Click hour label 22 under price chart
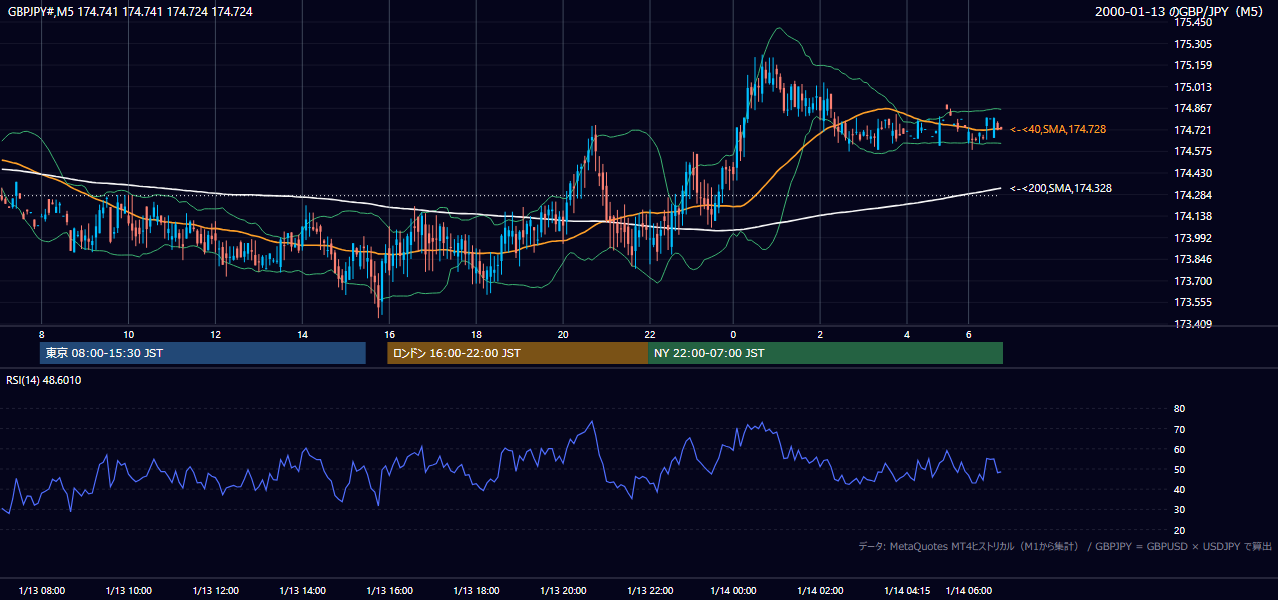The width and height of the screenshot is (1278, 600). coord(650,334)
